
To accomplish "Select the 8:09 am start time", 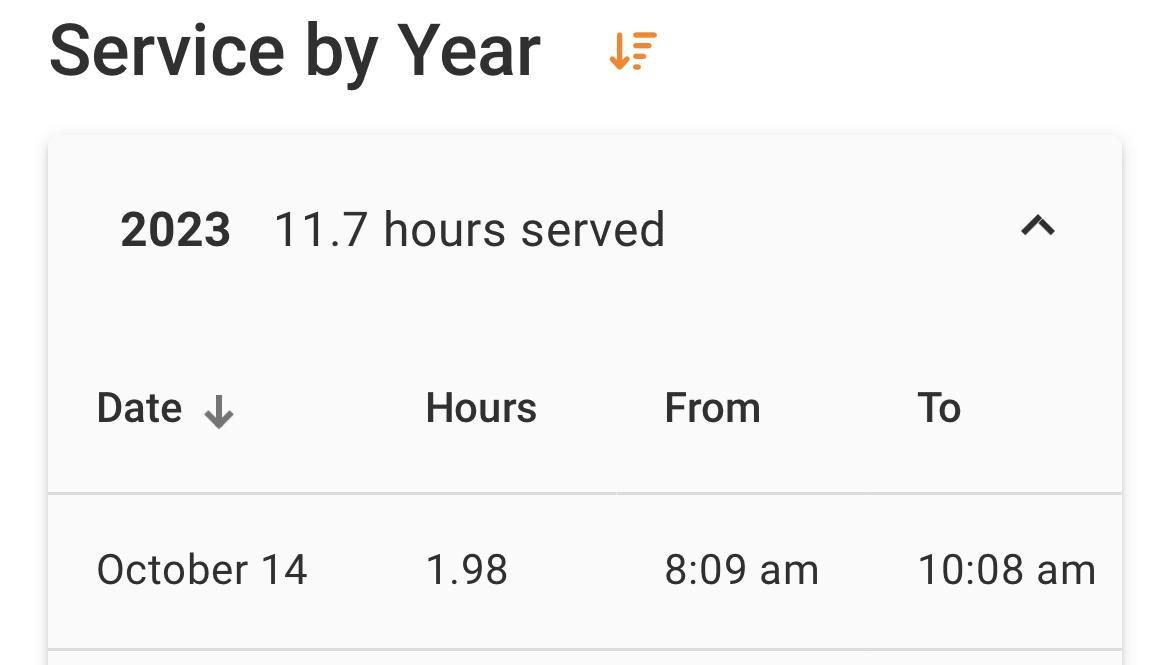I will coord(741,570).
